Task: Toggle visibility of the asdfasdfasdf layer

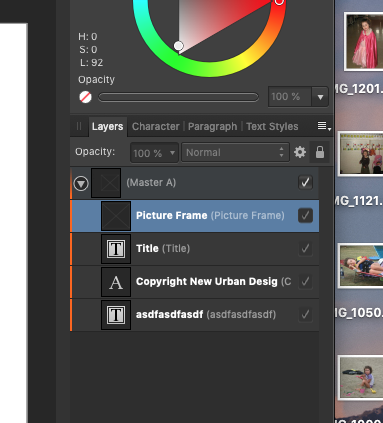Action: [305, 314]
